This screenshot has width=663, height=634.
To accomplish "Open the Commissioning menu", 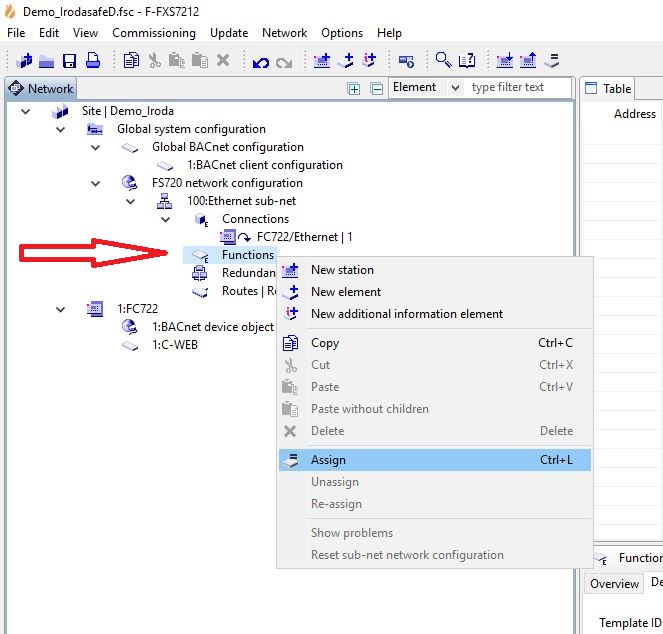I will [154, 33].
